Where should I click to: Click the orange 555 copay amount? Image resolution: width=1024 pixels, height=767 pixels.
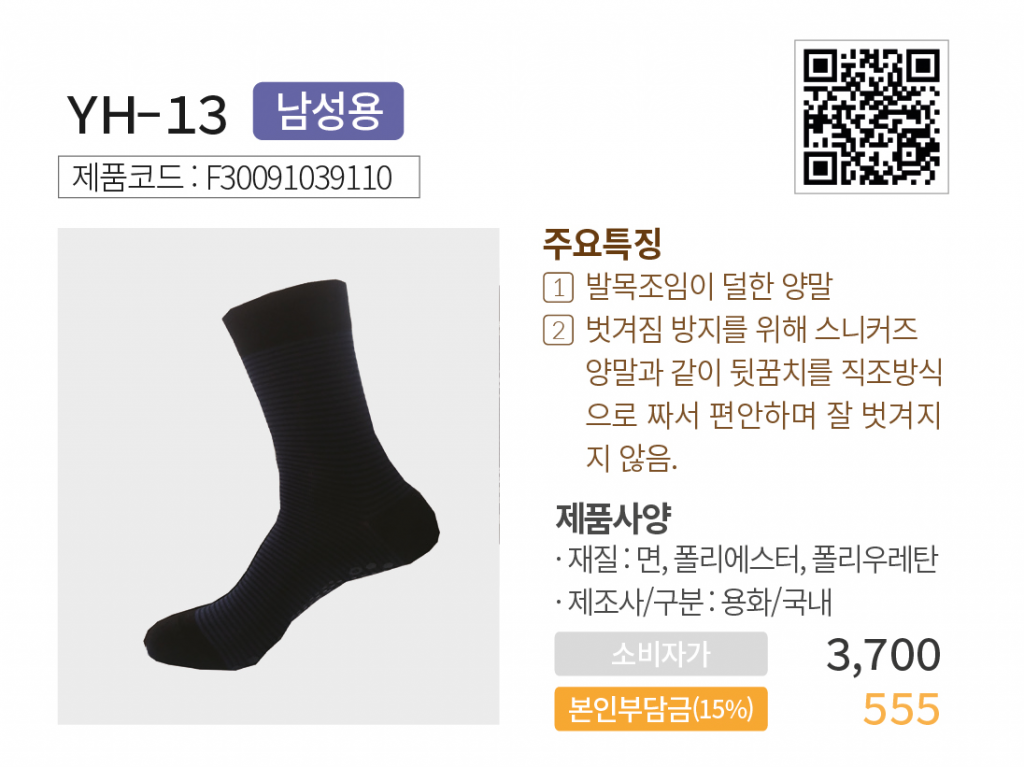(901, 709)
